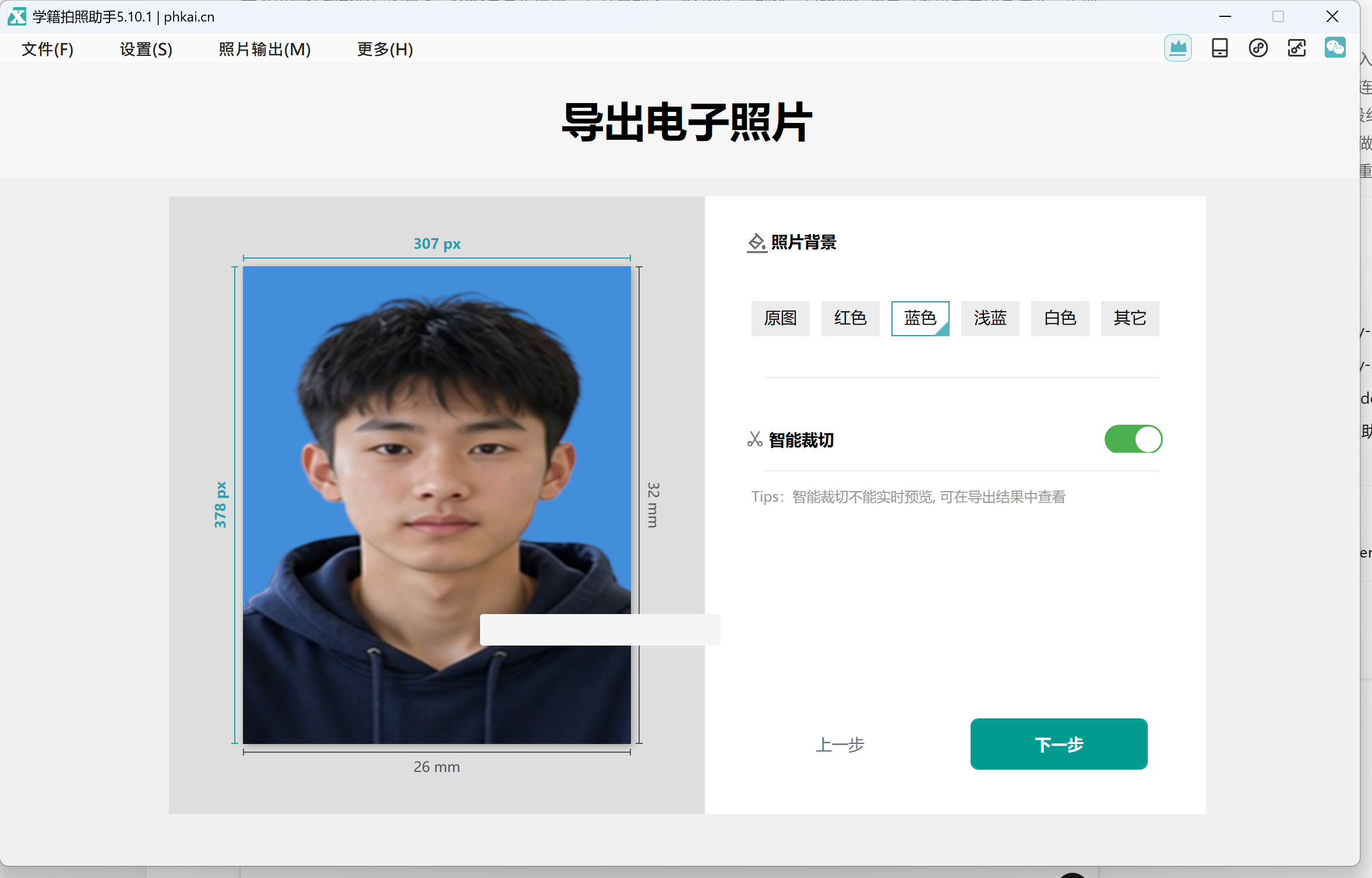Open the mobile device icon in toolbar
The image size is (1372, 878).
[x=1219, y=48]
